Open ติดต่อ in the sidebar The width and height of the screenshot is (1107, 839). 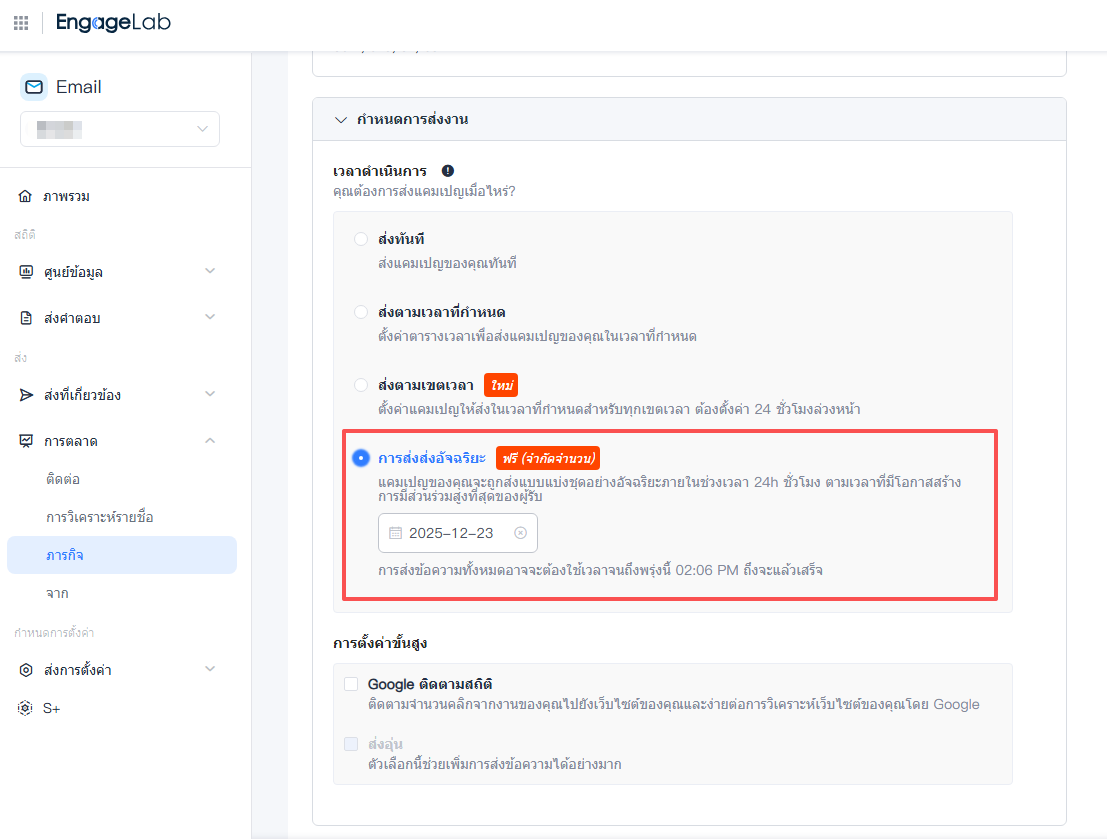63,479
